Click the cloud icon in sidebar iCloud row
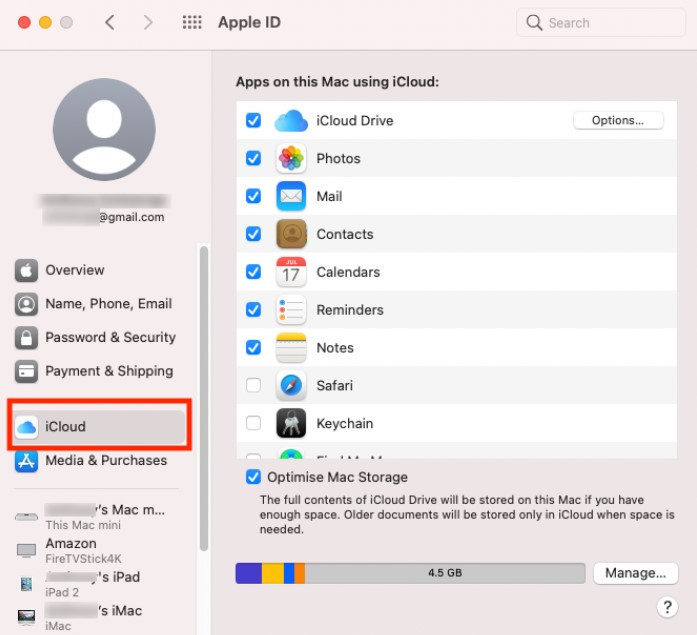Screen dimensions: 697x635 click(26, 427)
